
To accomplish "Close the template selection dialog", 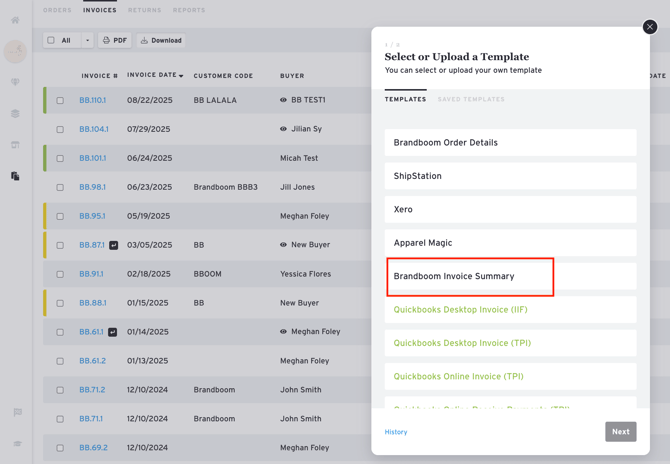I will pyautogui.click(x=650, y=27).
